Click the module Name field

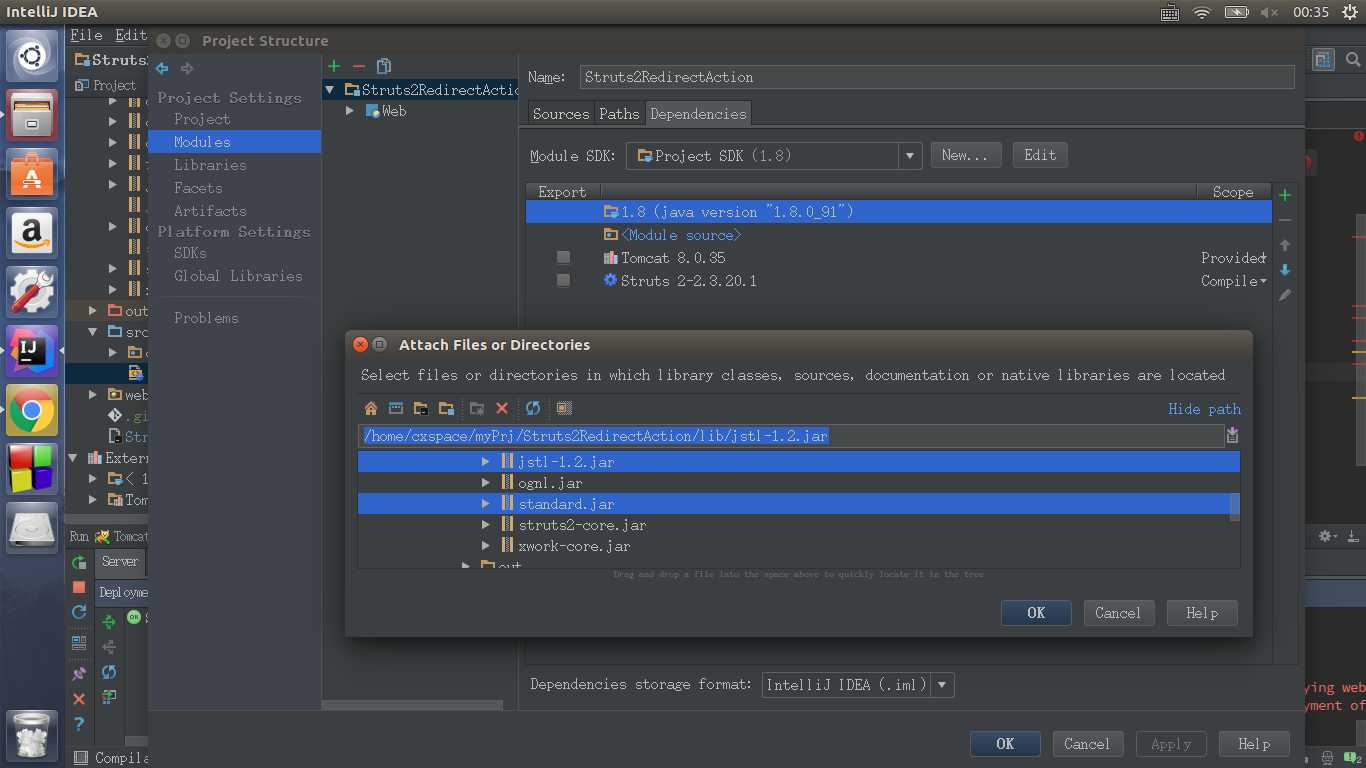click(x=937, y=77)
